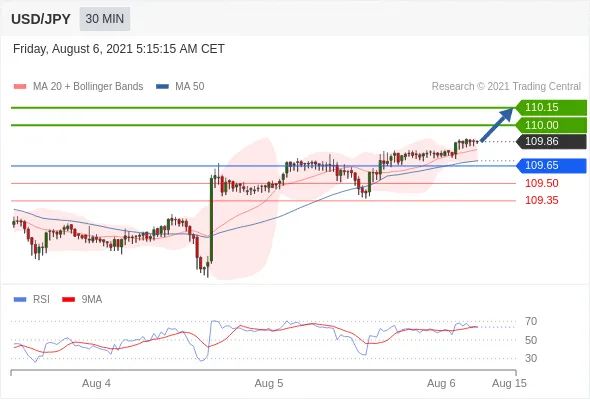Click the RSI 70 level label
This screenshot has height=400, width=590.
[x=531, y=321]
